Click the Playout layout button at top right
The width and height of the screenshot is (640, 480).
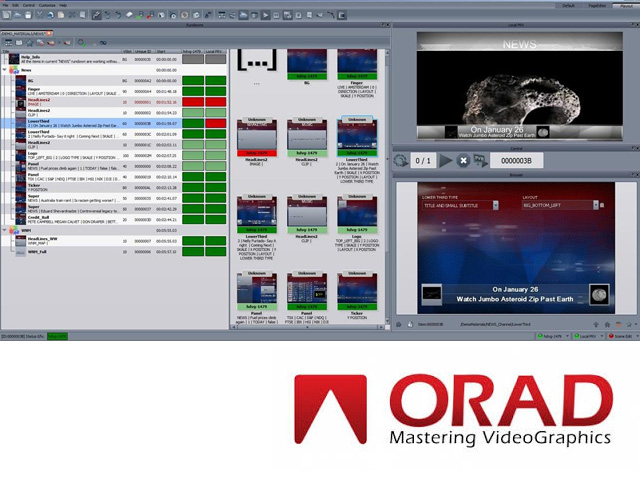point(626,6)
